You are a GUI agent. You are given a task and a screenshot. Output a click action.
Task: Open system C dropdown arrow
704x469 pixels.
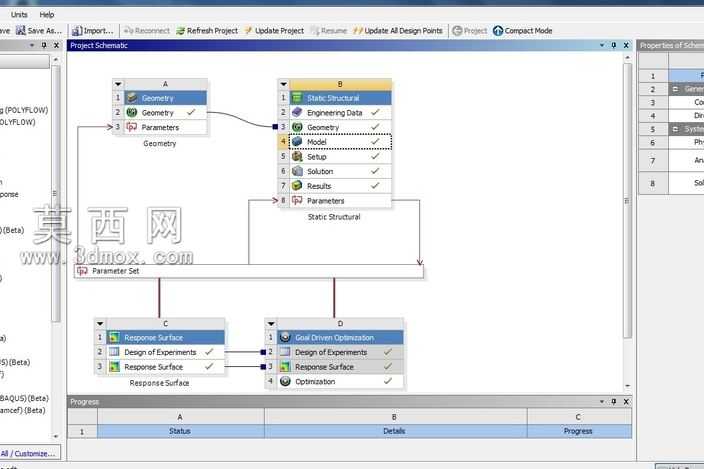click(x=100, y=324)
